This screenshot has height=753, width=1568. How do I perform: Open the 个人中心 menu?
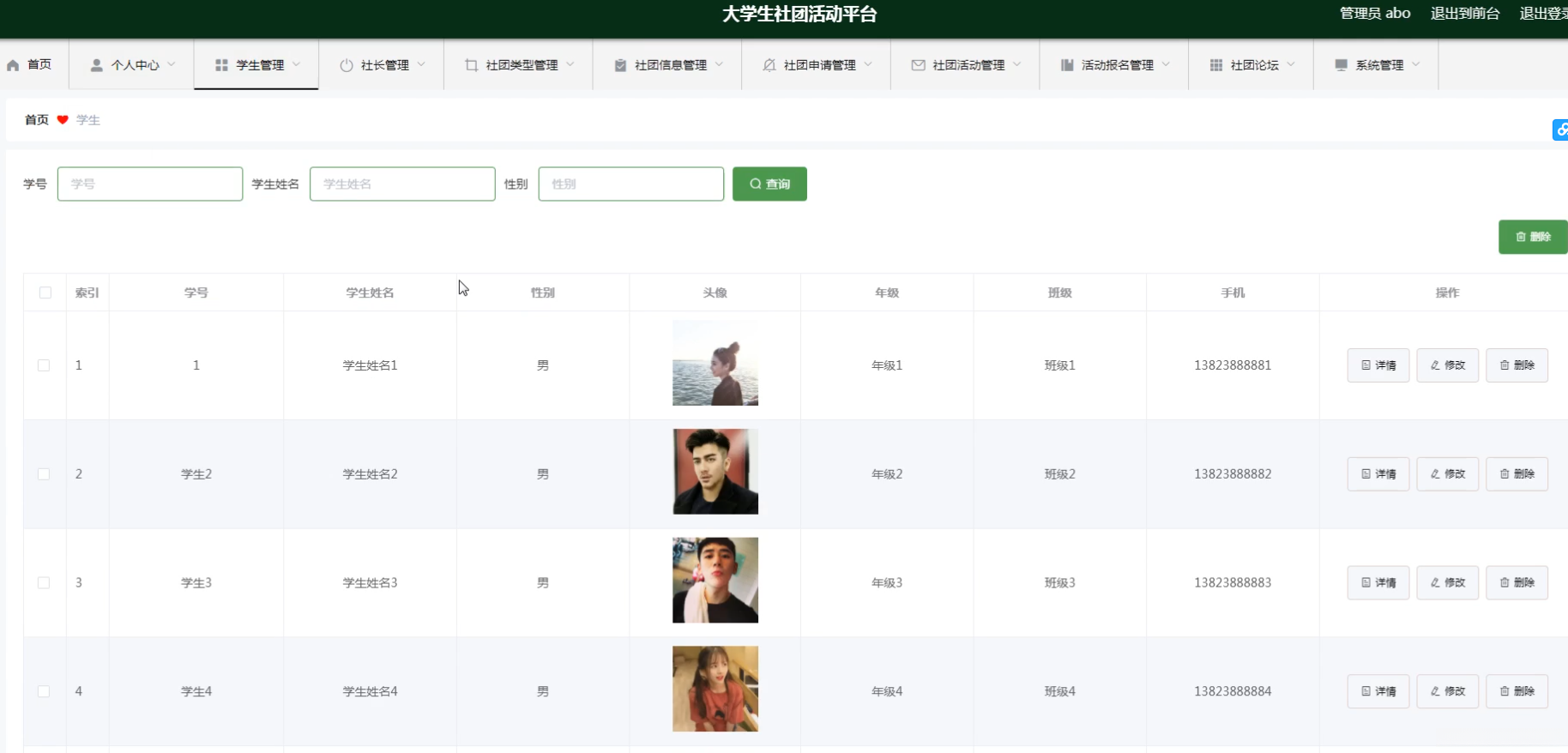tap(131, 65)
